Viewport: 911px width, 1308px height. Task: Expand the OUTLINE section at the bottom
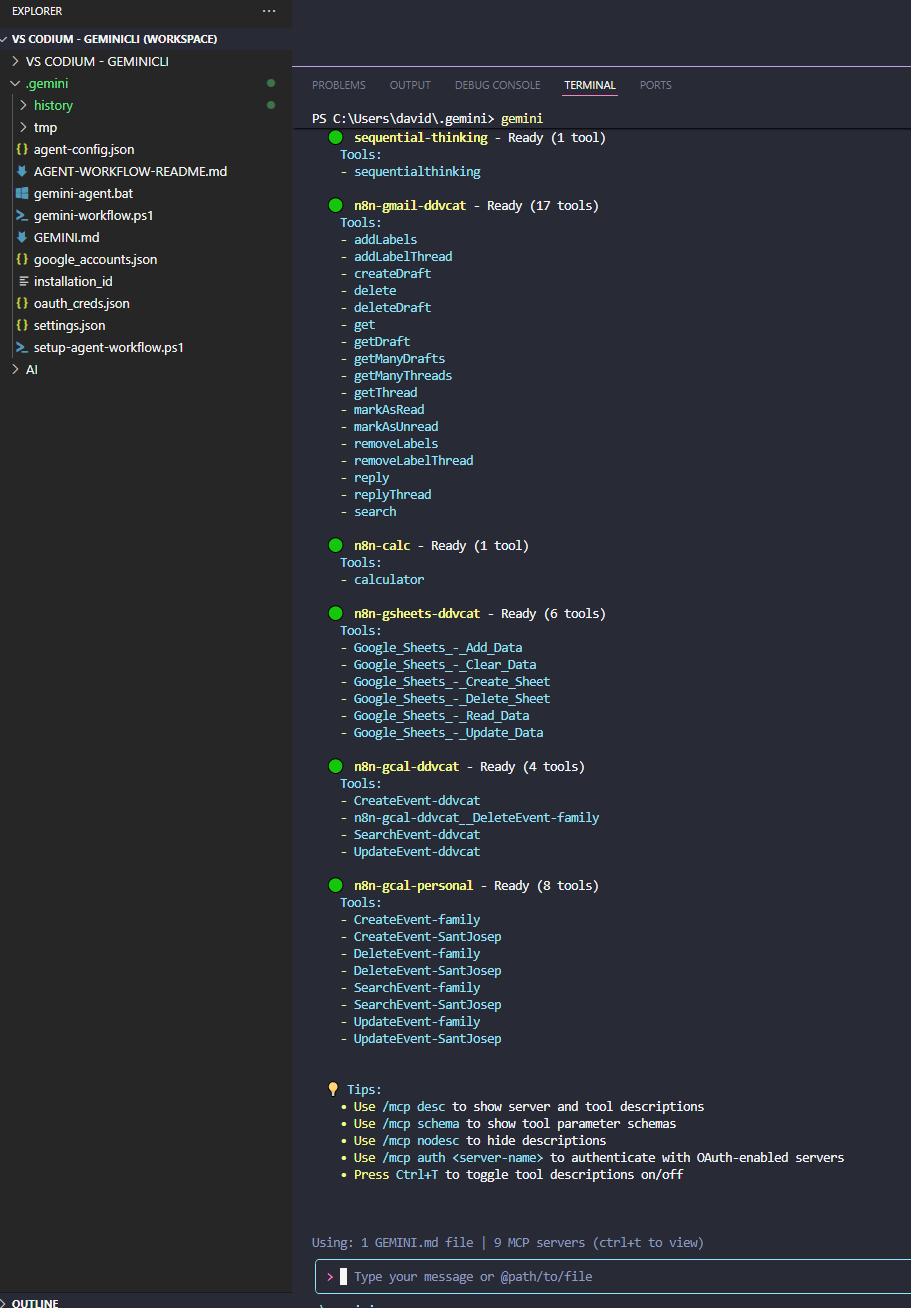31,1302
